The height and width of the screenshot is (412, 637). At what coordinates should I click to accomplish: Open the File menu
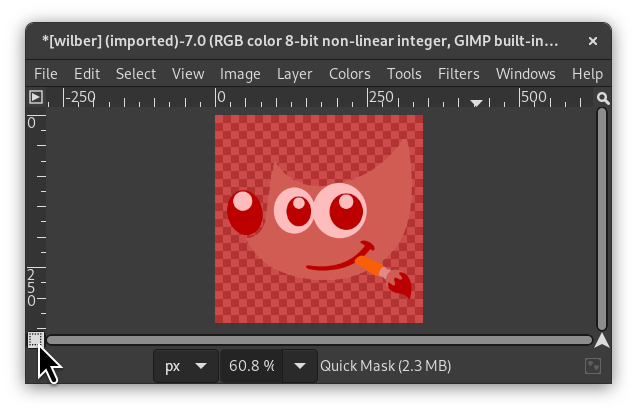point(45,73)
